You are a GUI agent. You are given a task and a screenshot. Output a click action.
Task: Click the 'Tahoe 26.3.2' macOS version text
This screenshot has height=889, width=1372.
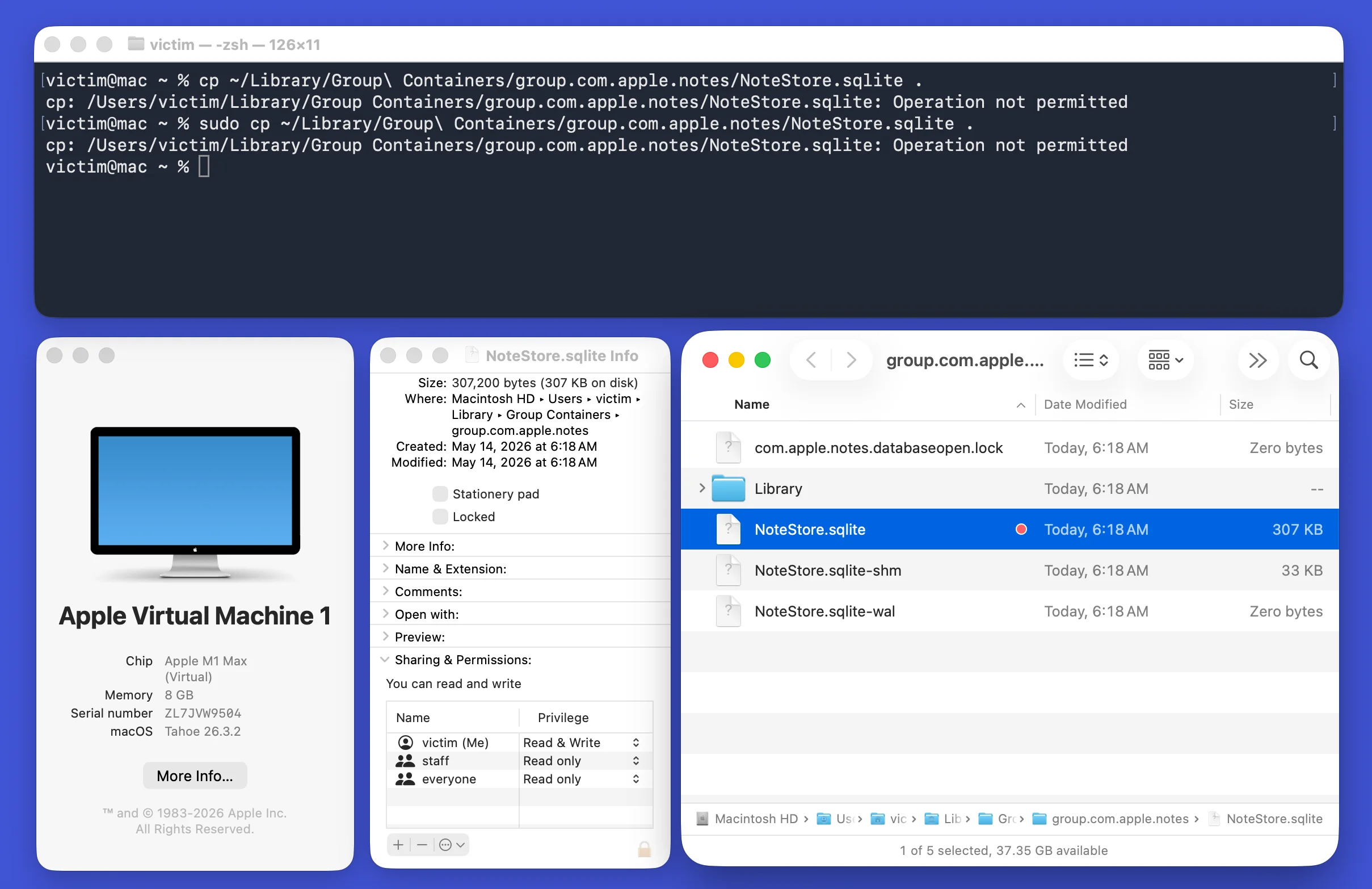[203, 731]
